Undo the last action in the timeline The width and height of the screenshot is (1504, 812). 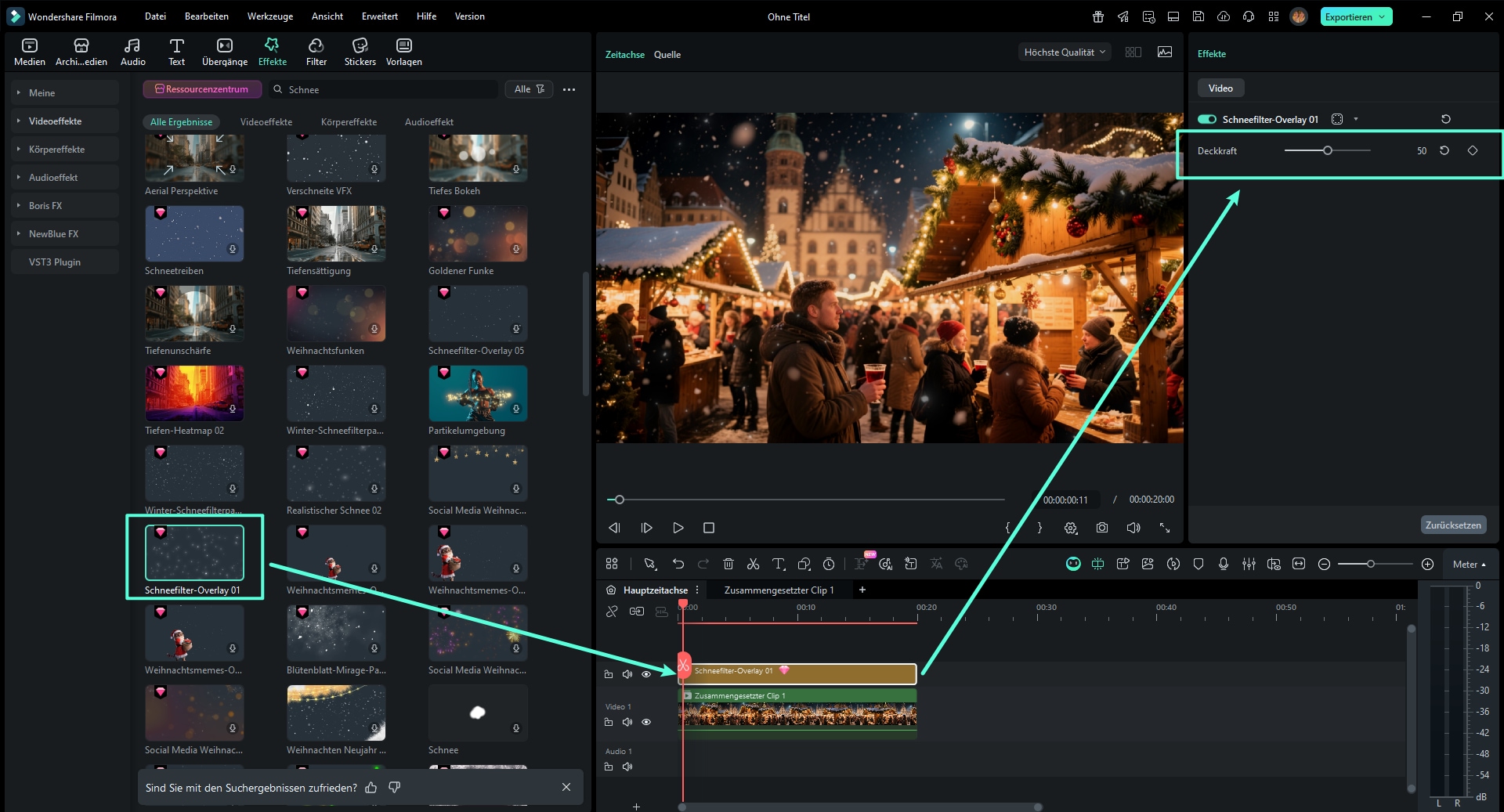pyautogui.click(x=678, y=564)
